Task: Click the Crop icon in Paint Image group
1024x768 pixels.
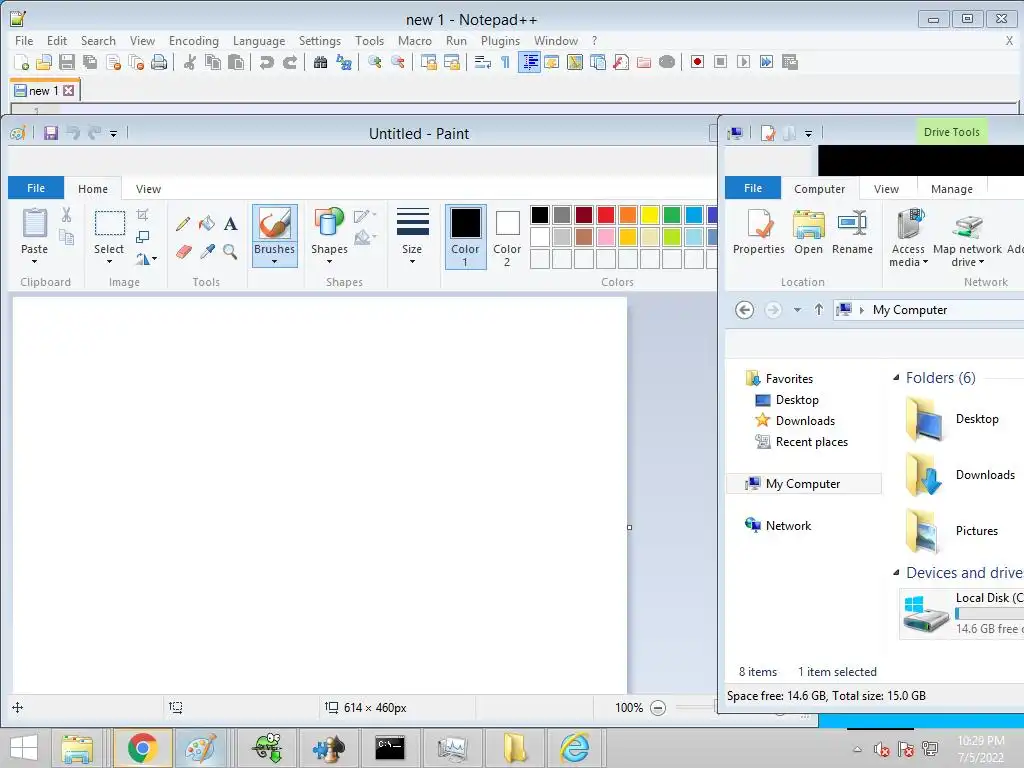Action: 142,215
